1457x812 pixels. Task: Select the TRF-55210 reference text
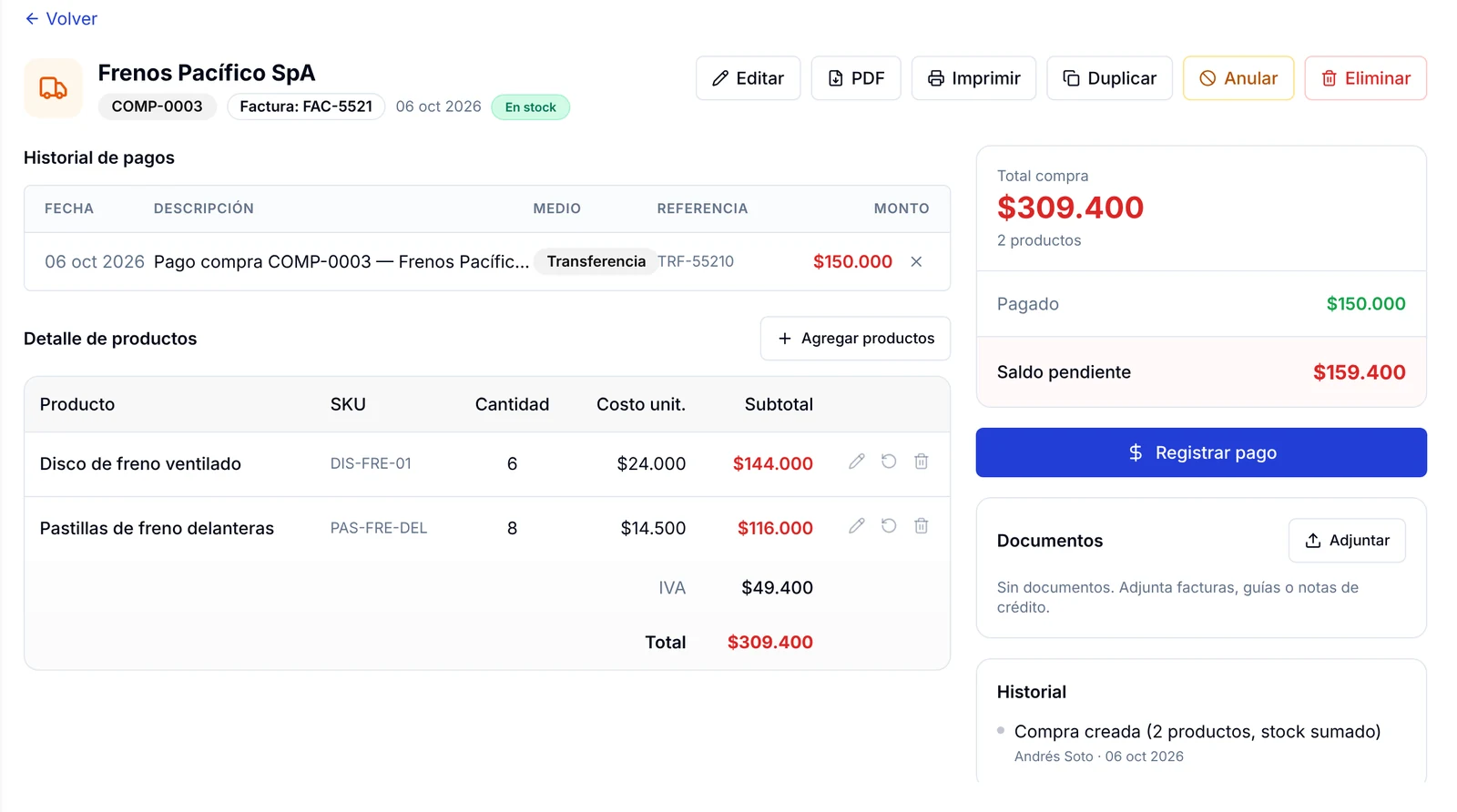696,262
